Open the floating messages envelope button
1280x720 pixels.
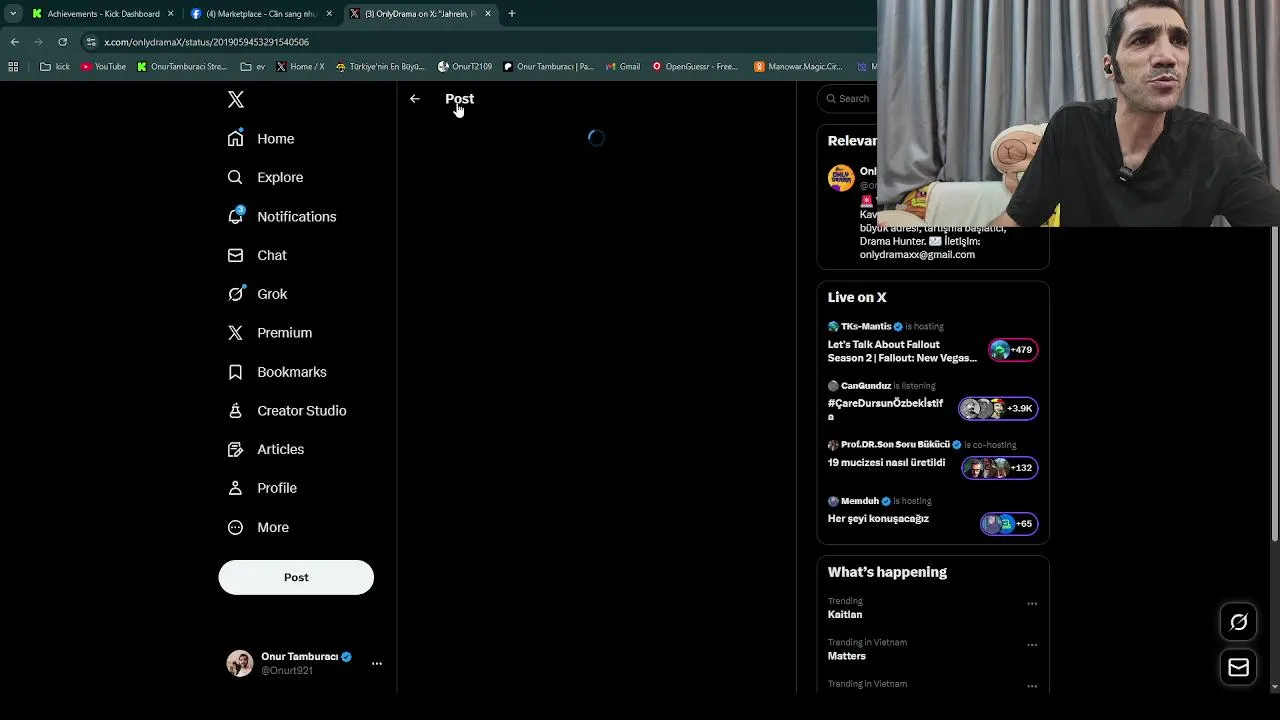pos(1238,667)
